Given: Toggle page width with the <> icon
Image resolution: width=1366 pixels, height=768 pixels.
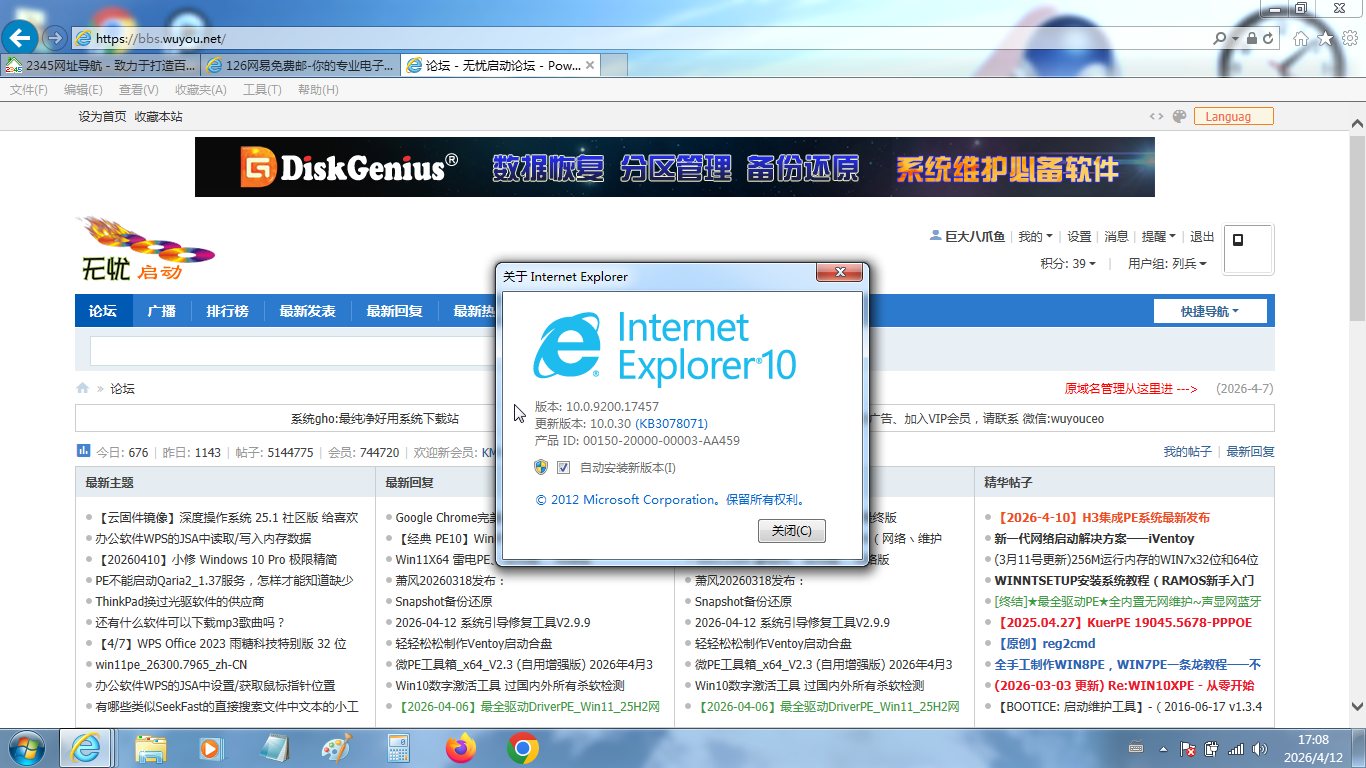Looking at the screenshot, I should (1156, 116).
